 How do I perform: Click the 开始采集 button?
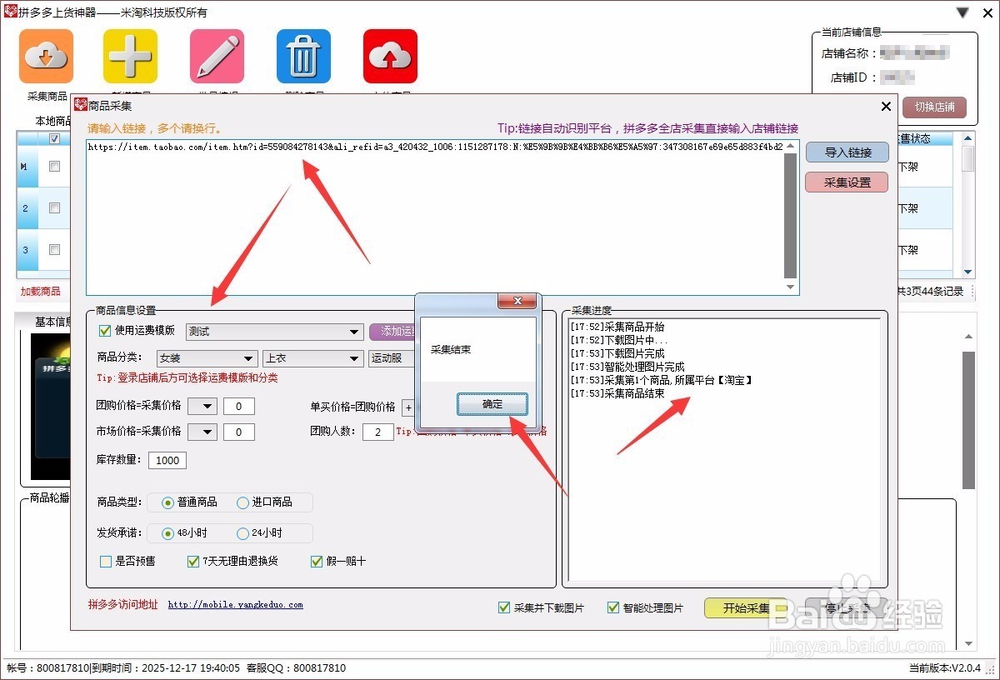[746, 608]
